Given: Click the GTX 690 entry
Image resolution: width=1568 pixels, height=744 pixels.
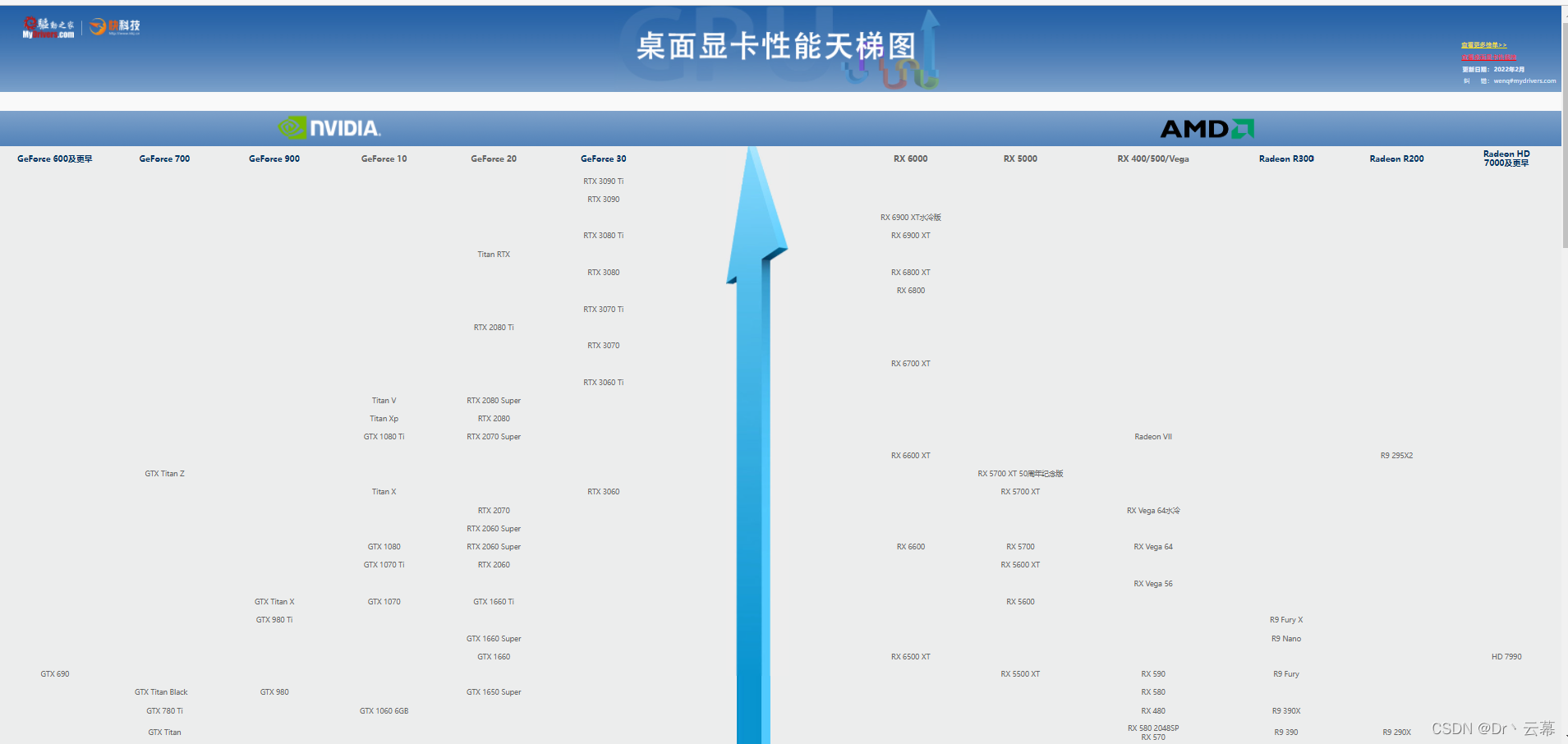Looking at the screenshot, I should click(55, 674).
